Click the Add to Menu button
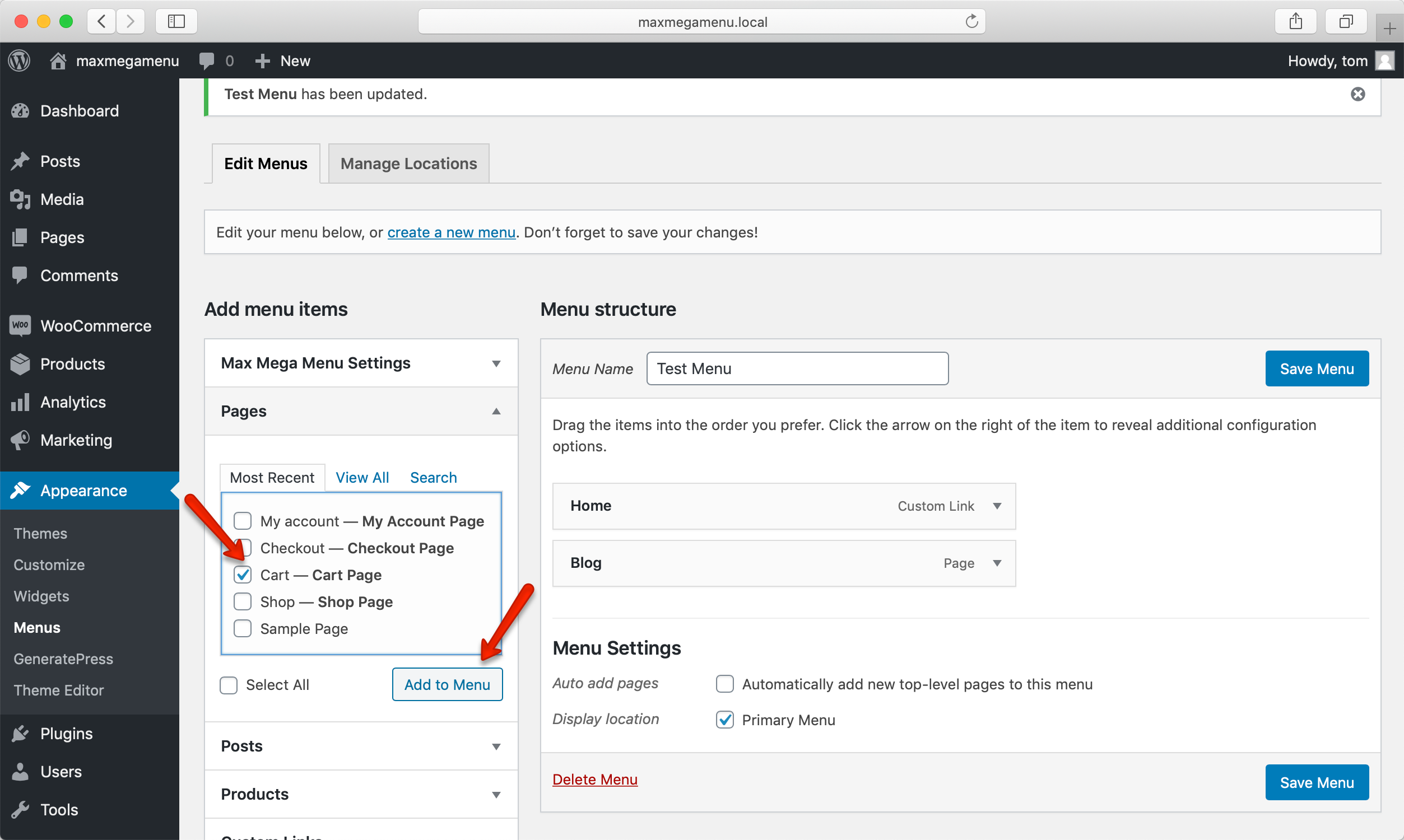This screenshot has width=1404, height=840. pos(447,685)
